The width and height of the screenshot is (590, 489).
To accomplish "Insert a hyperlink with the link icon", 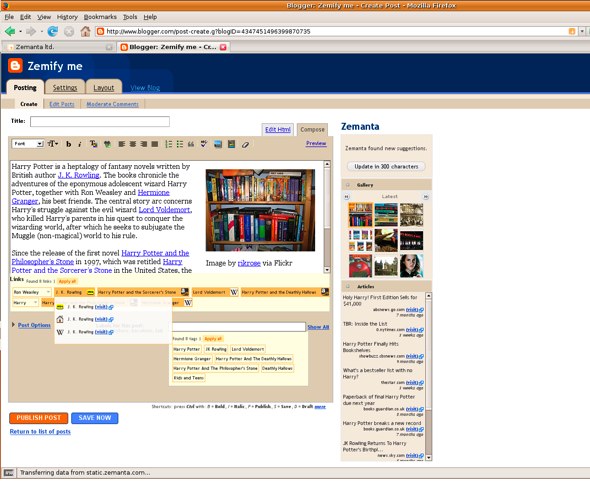I will [x=107, y=144].
